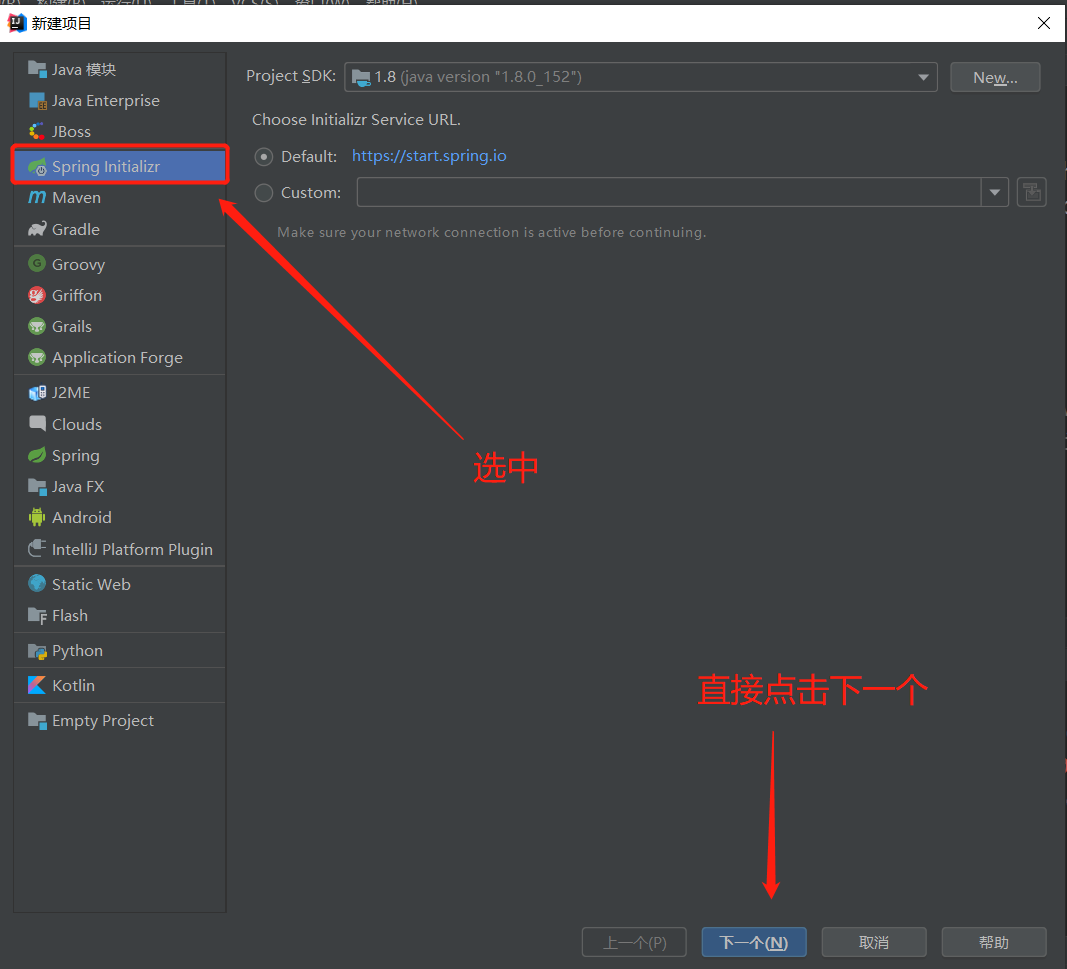Select Griffon project type label
This screenshot has height=969, width=1067.
click(x=77, y=295)
